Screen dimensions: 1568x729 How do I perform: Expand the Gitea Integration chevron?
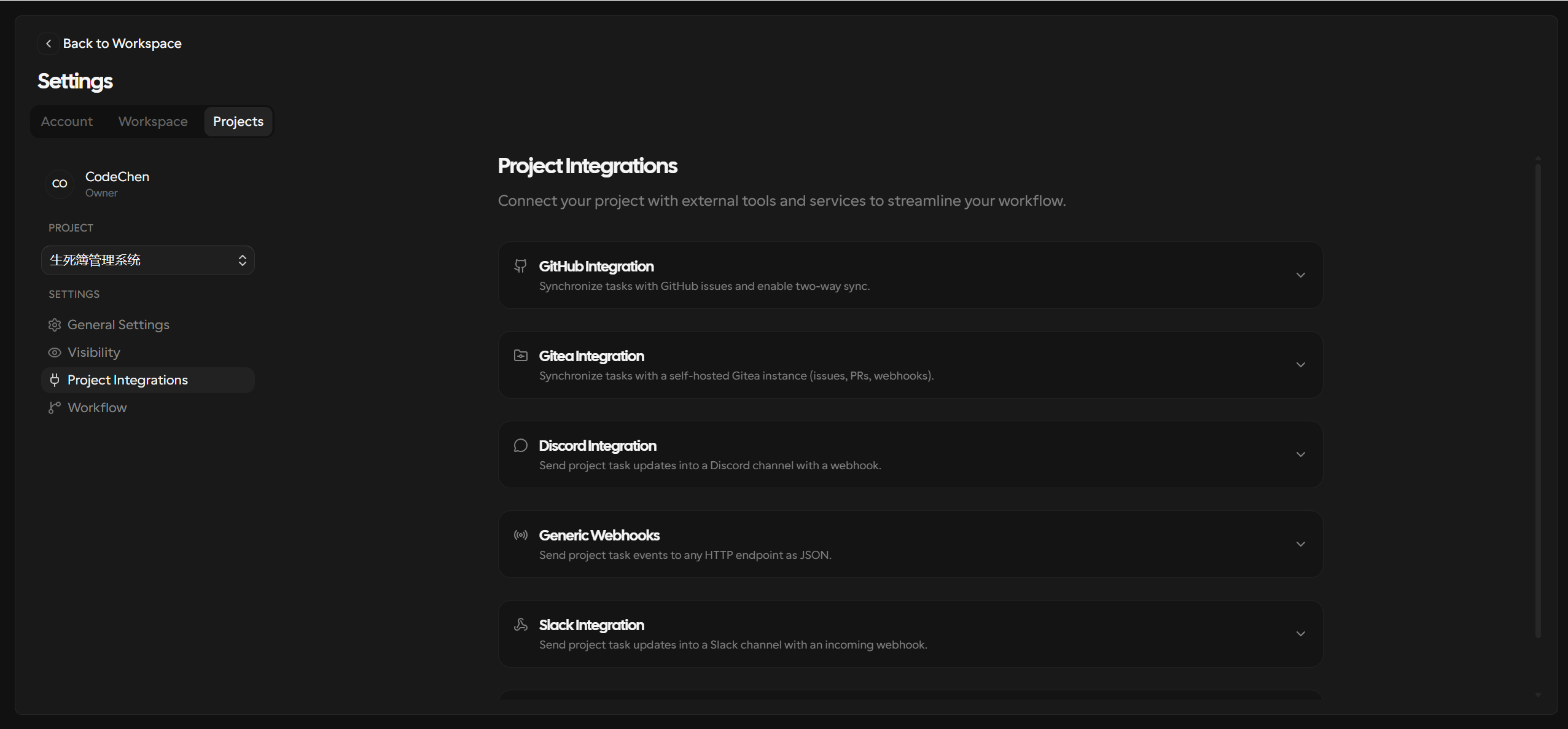click(x=1300, y=365)
